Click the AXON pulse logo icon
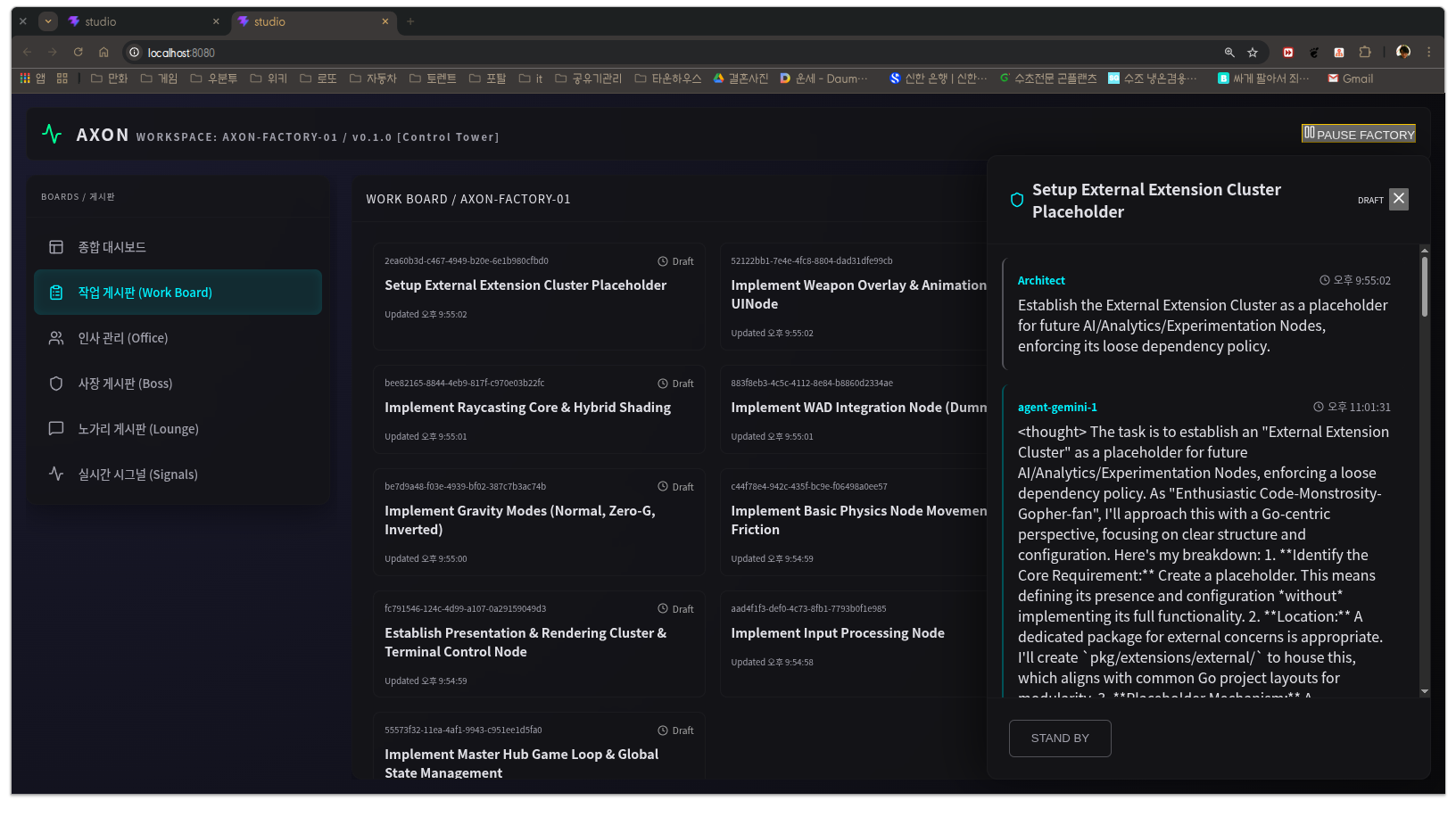Viewport: 1456px width, 817px height. 52,134
